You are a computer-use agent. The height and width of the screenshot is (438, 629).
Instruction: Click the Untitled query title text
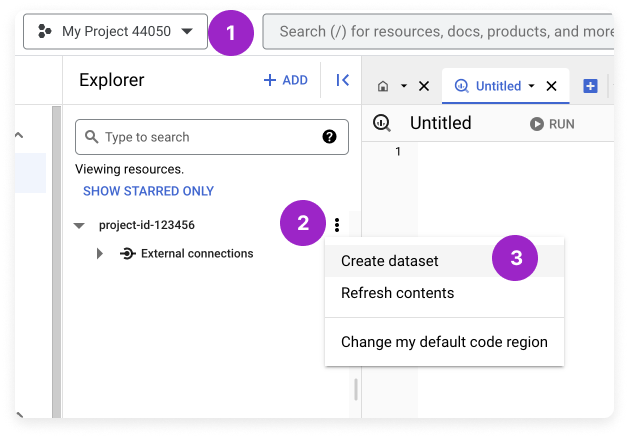click(x=440, y=123)
